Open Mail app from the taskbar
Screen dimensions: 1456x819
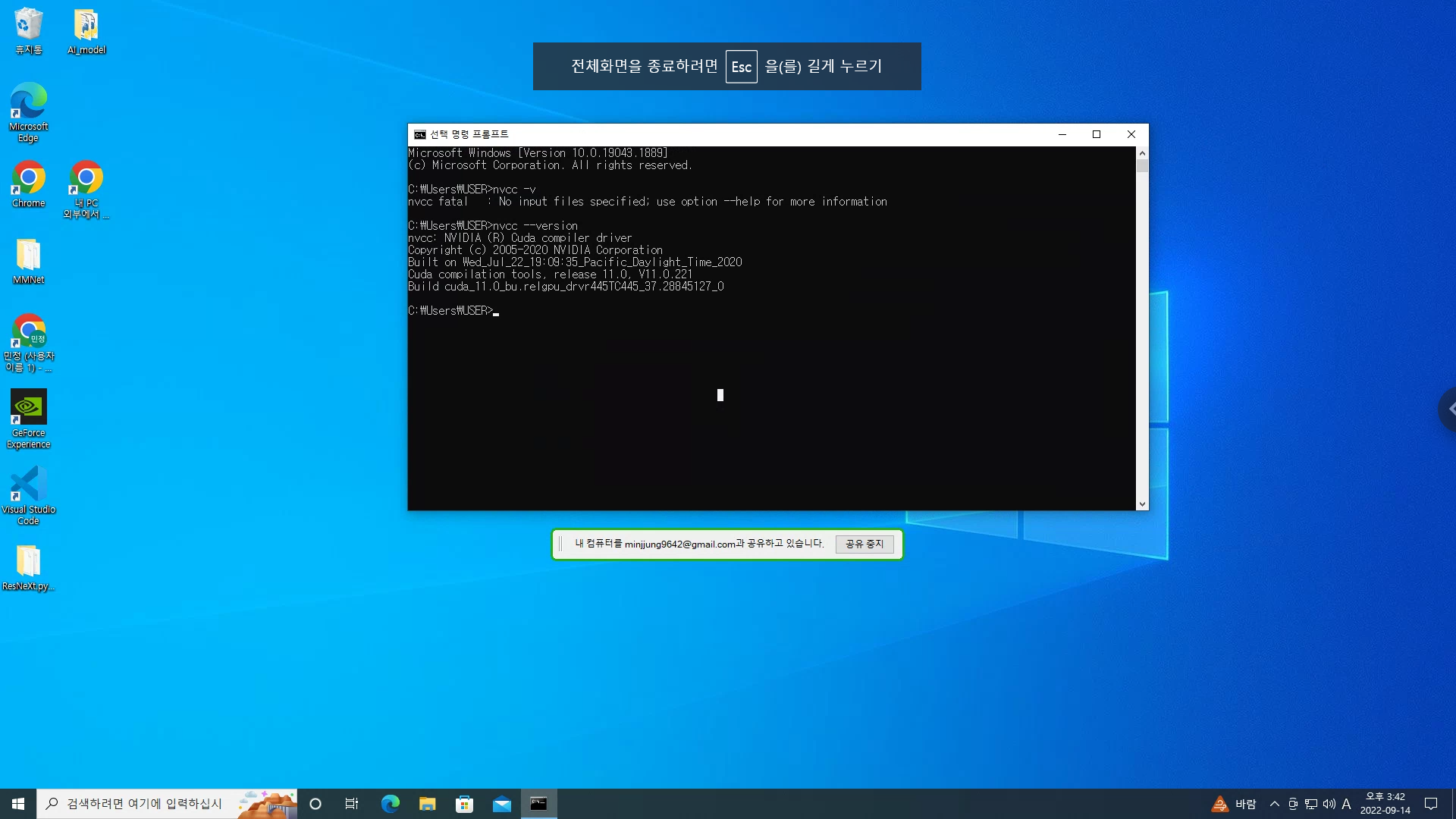(x=501, y=804)
